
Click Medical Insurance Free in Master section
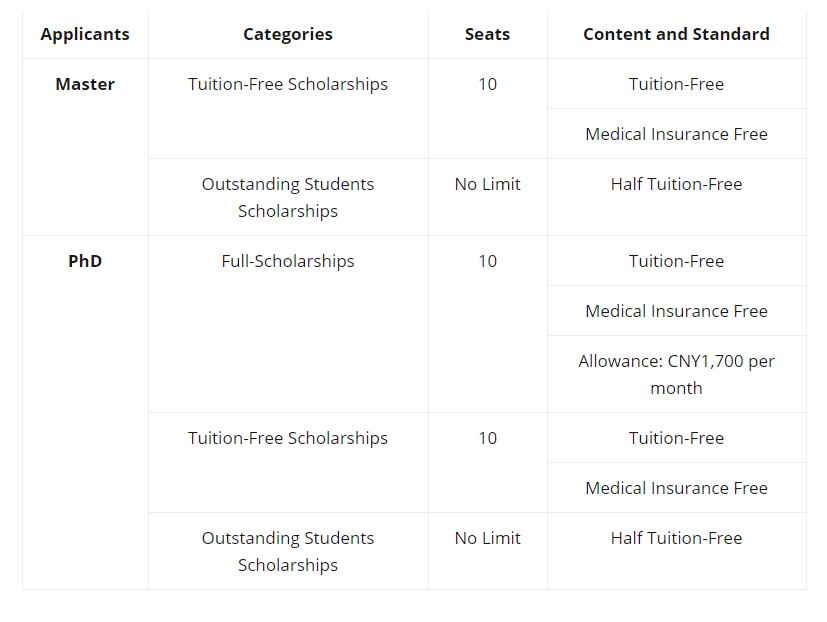(x=676, y=134)
